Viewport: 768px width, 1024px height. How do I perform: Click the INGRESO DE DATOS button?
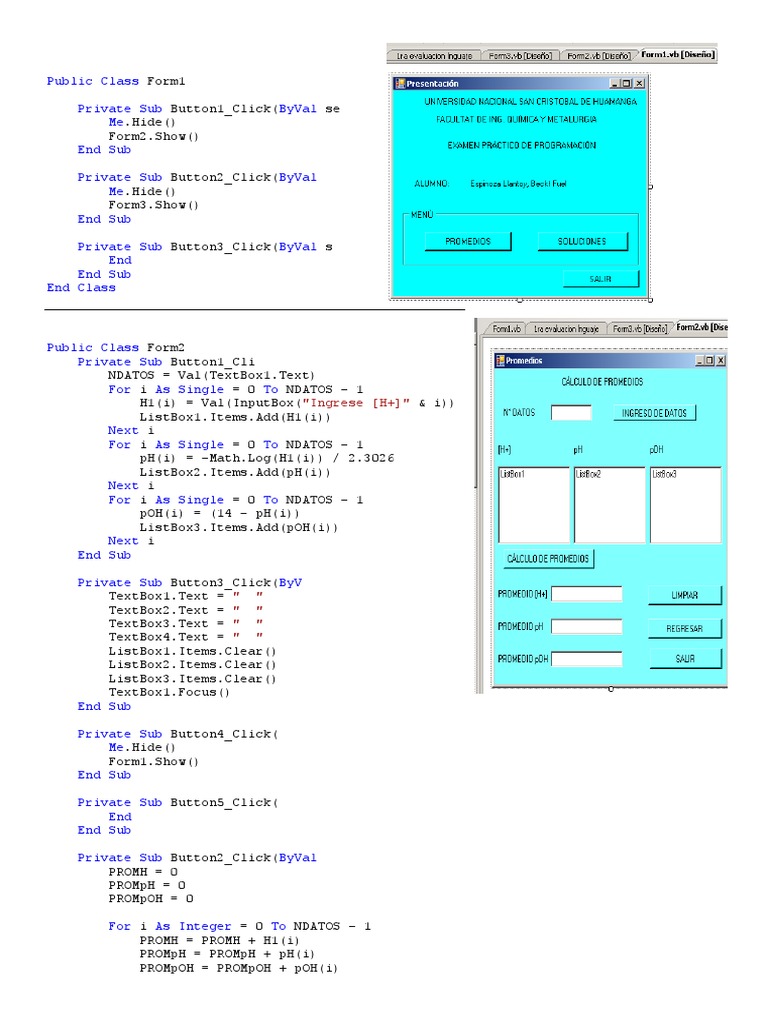pyautogui.click(x=654, y=413)
